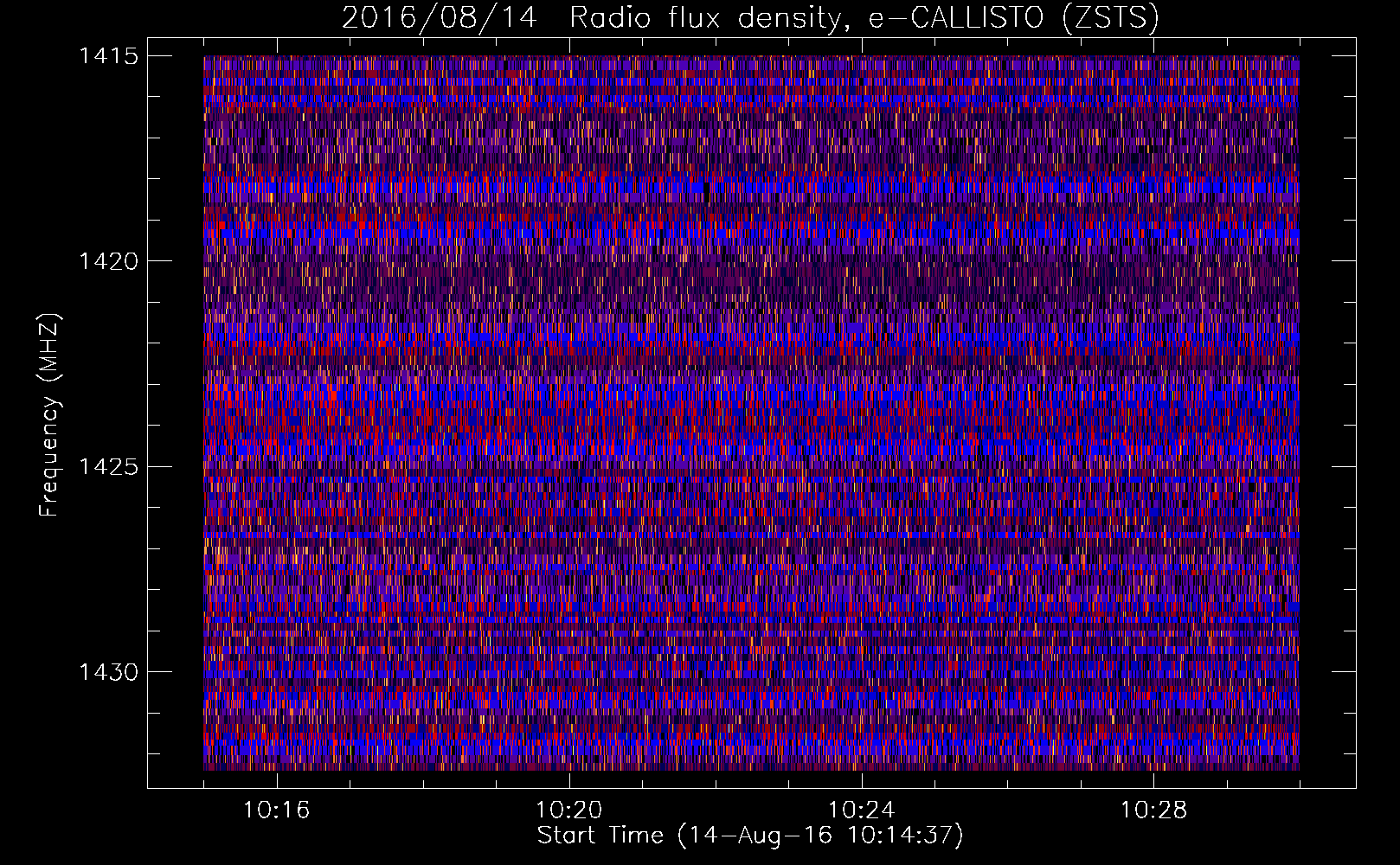Click the 10:24 time tick label
The width and height of the screenshot is (1400, 865).
click(x=862, y=811)
